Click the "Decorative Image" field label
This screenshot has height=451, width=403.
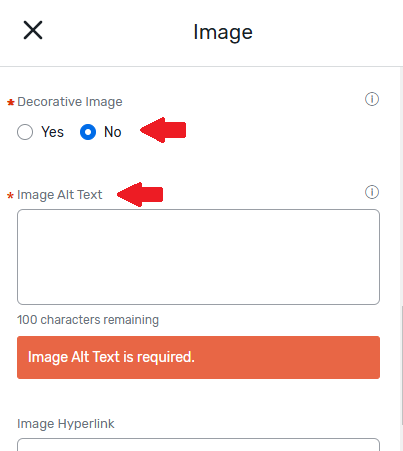(x=70, y=102)
